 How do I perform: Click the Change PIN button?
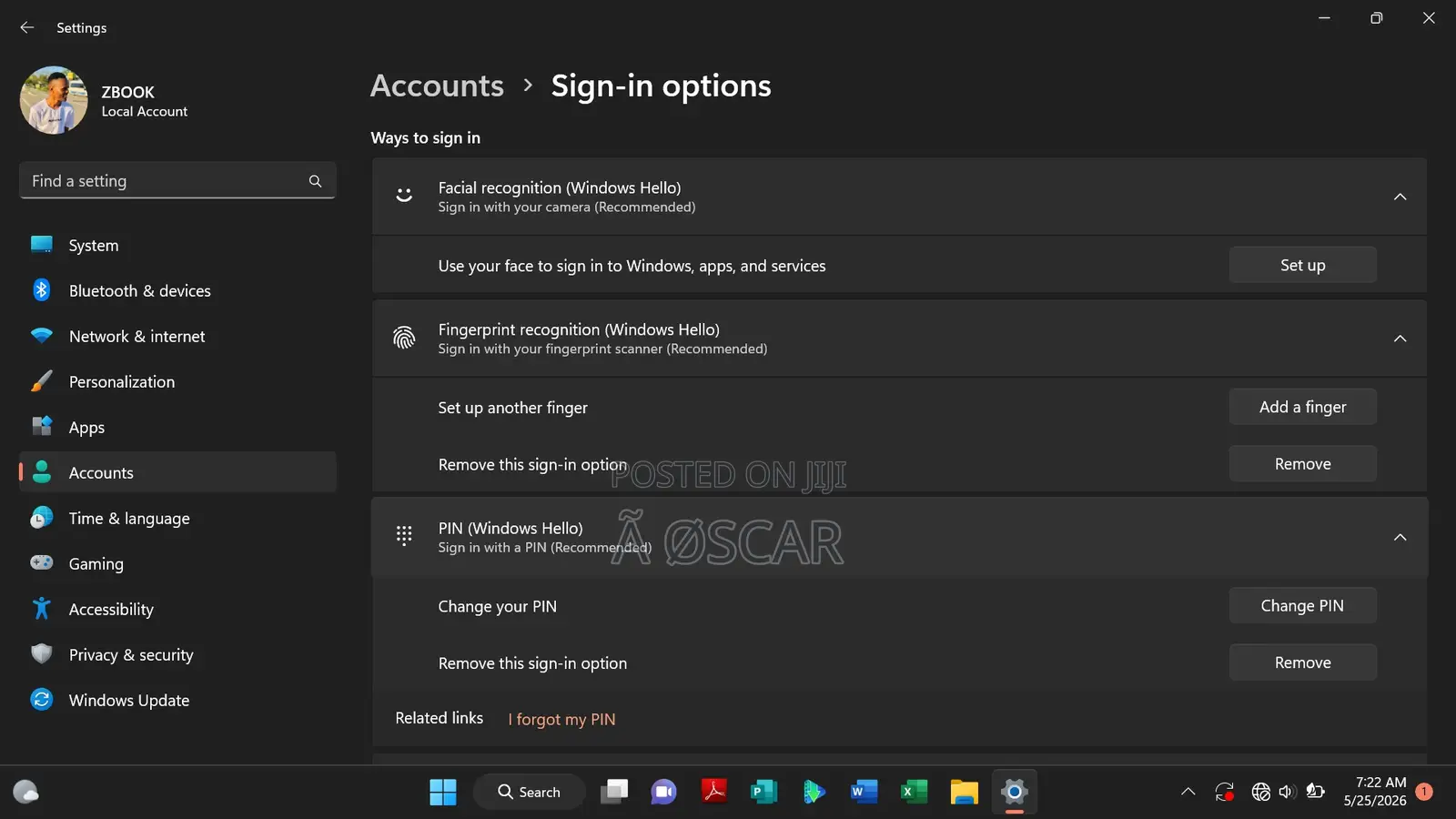[x=1302, y=606]
